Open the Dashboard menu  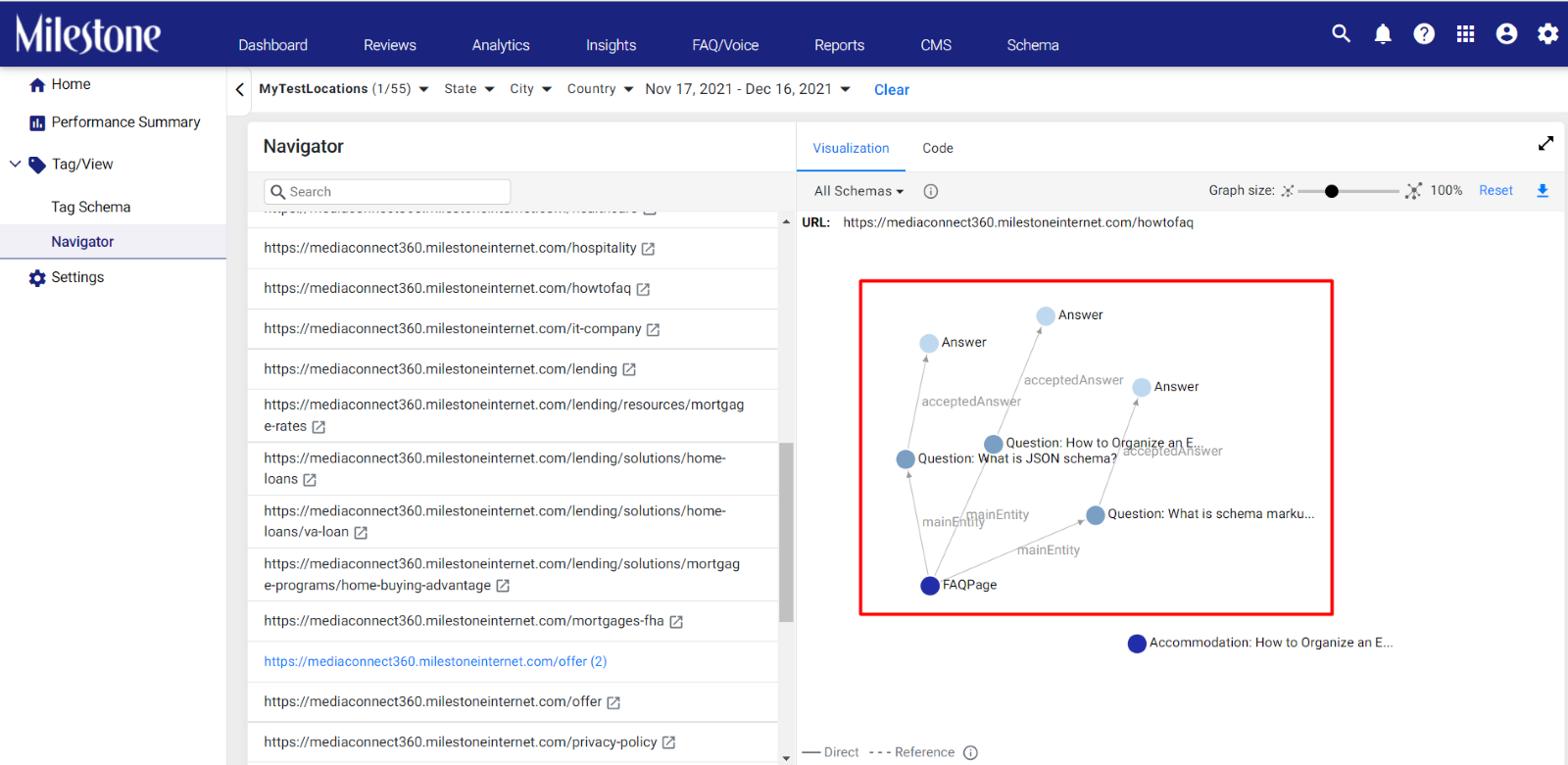tap(272, 45)
